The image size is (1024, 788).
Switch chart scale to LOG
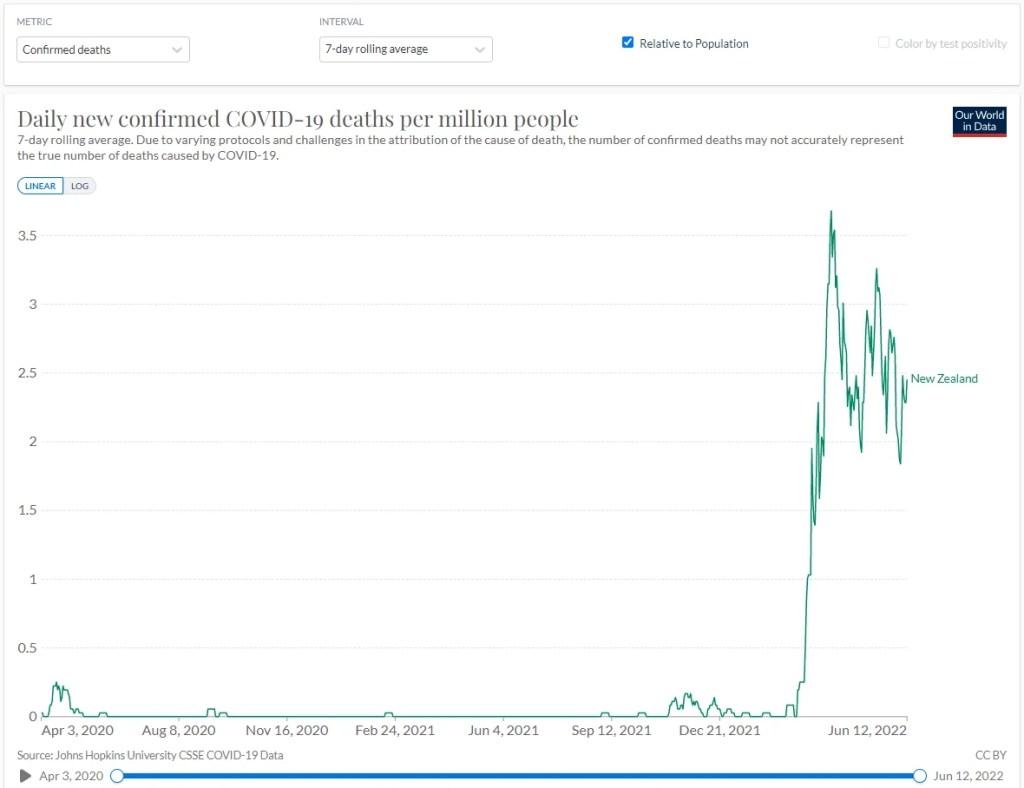(80, 186)
